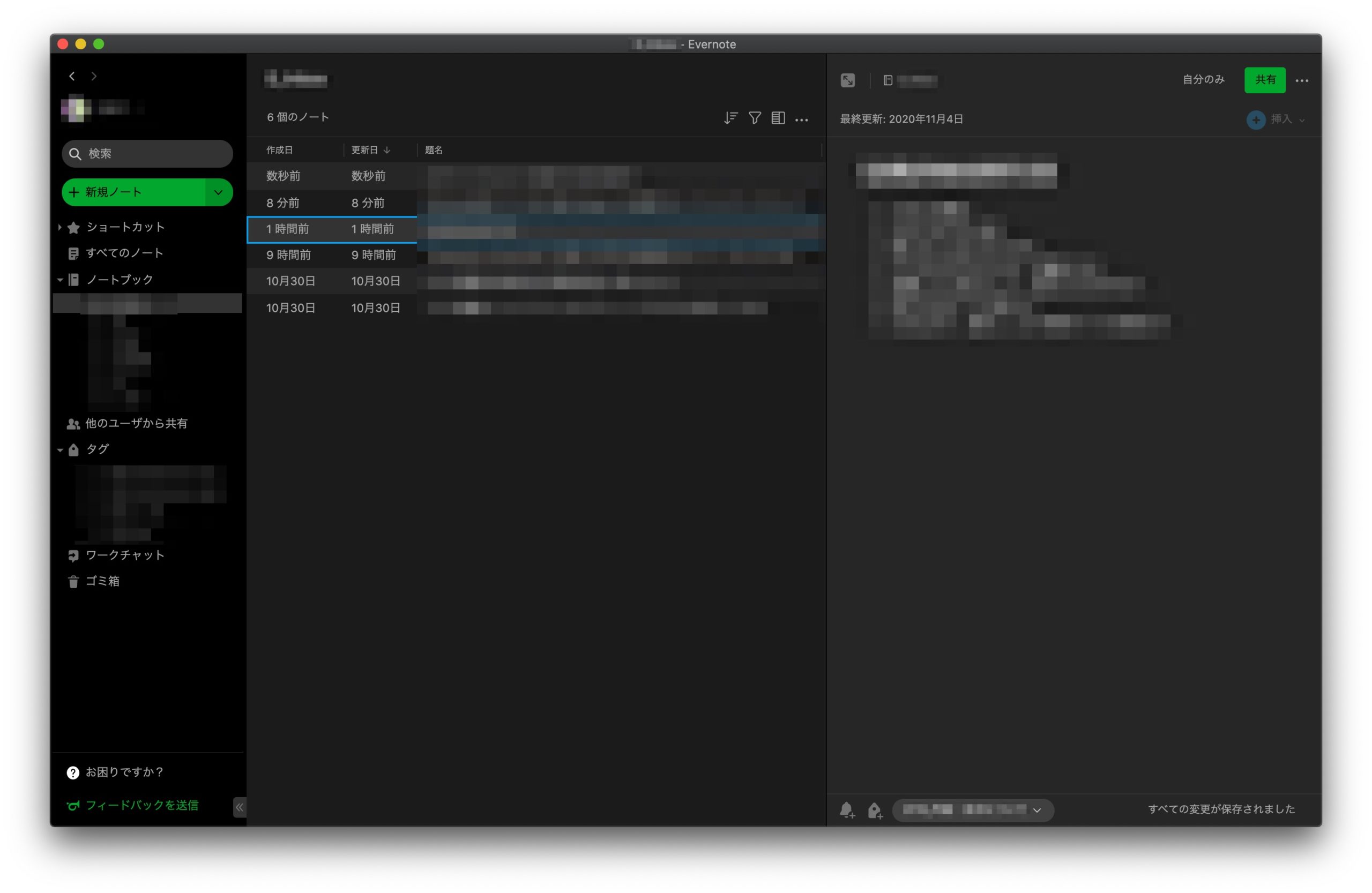1372x893 pixels.
Task: Select the note created 数秒前
Action: 536,176
